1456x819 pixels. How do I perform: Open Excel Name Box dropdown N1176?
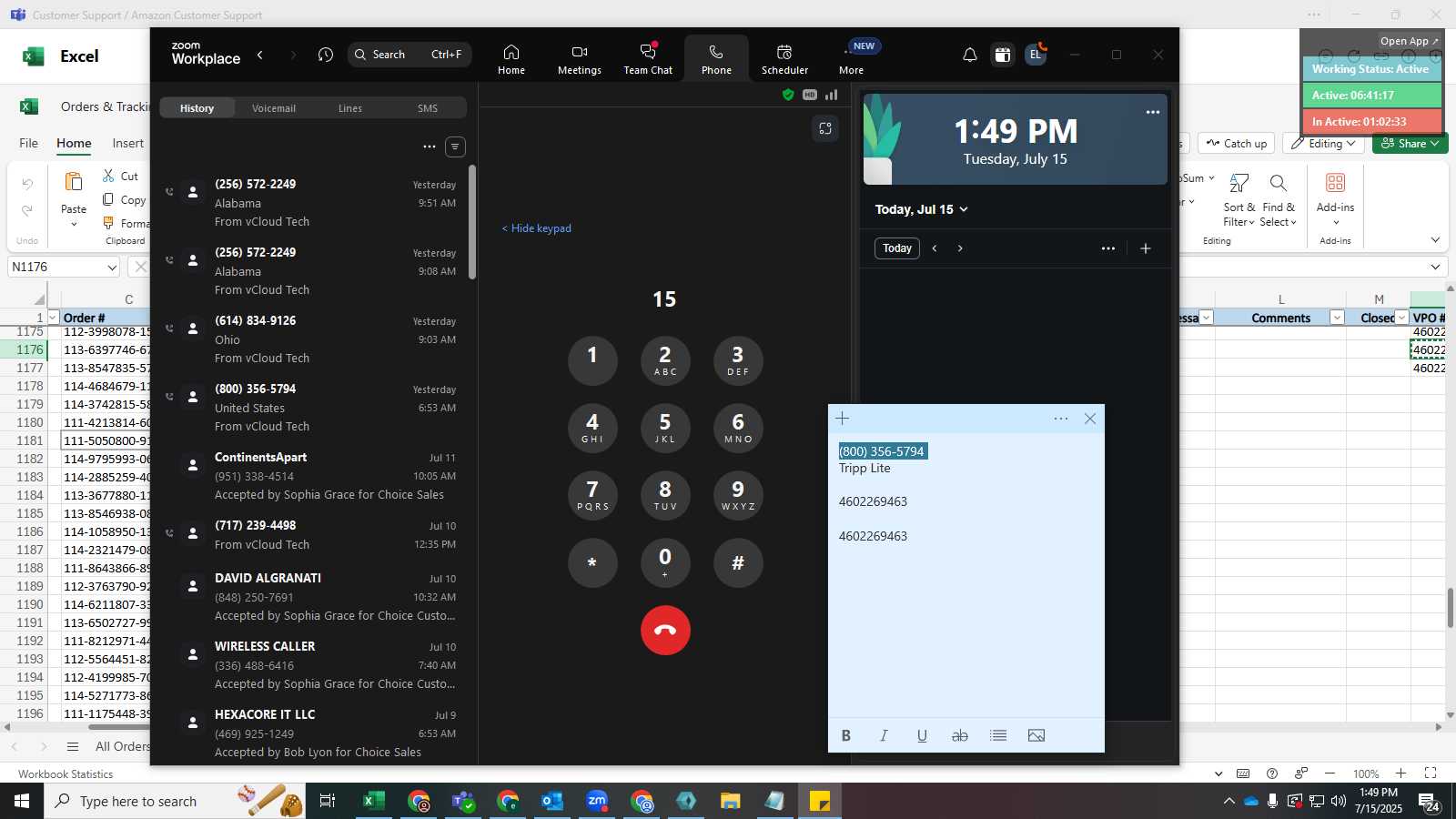[112, 268]
